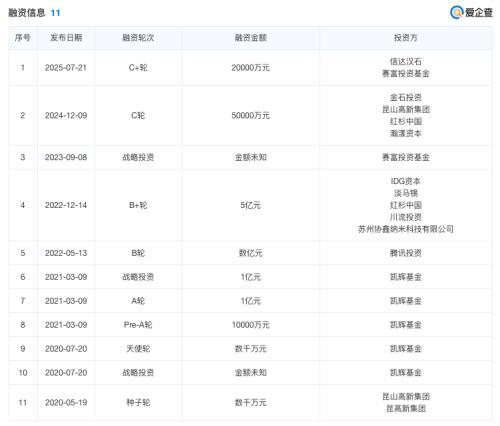Select the 淡马锡 investor

tap(406, 193)
